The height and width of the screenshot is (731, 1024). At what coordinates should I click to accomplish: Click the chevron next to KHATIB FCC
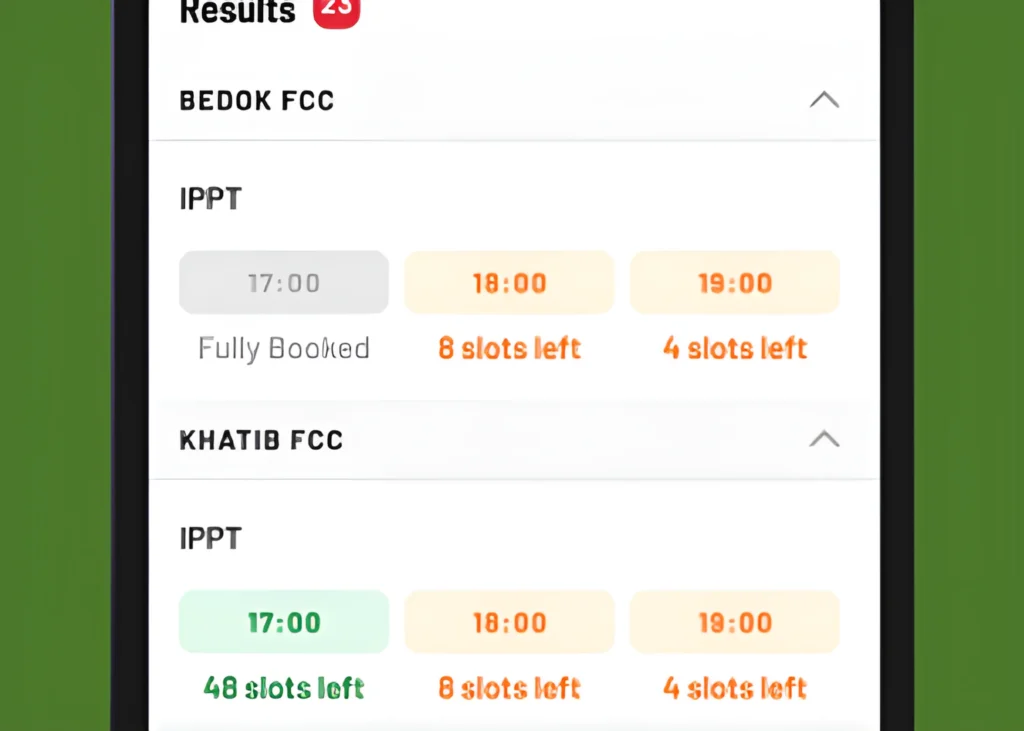click(824, 440)
